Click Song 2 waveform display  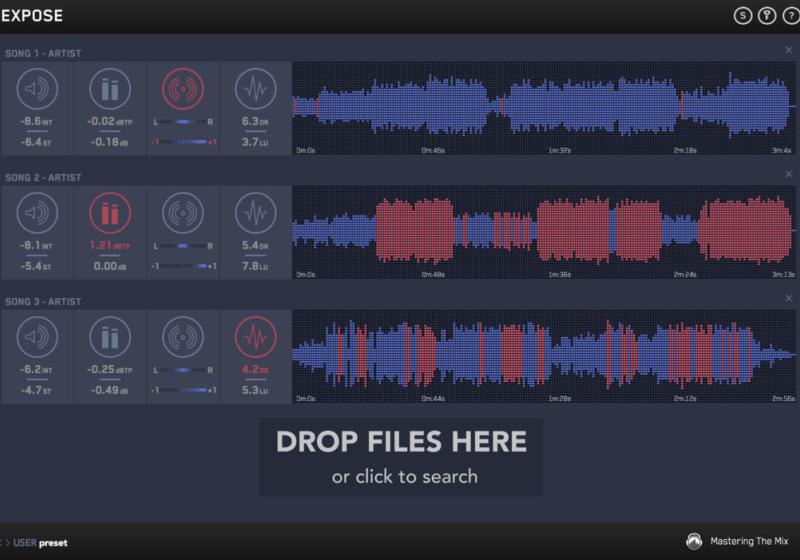coord(544,232)
